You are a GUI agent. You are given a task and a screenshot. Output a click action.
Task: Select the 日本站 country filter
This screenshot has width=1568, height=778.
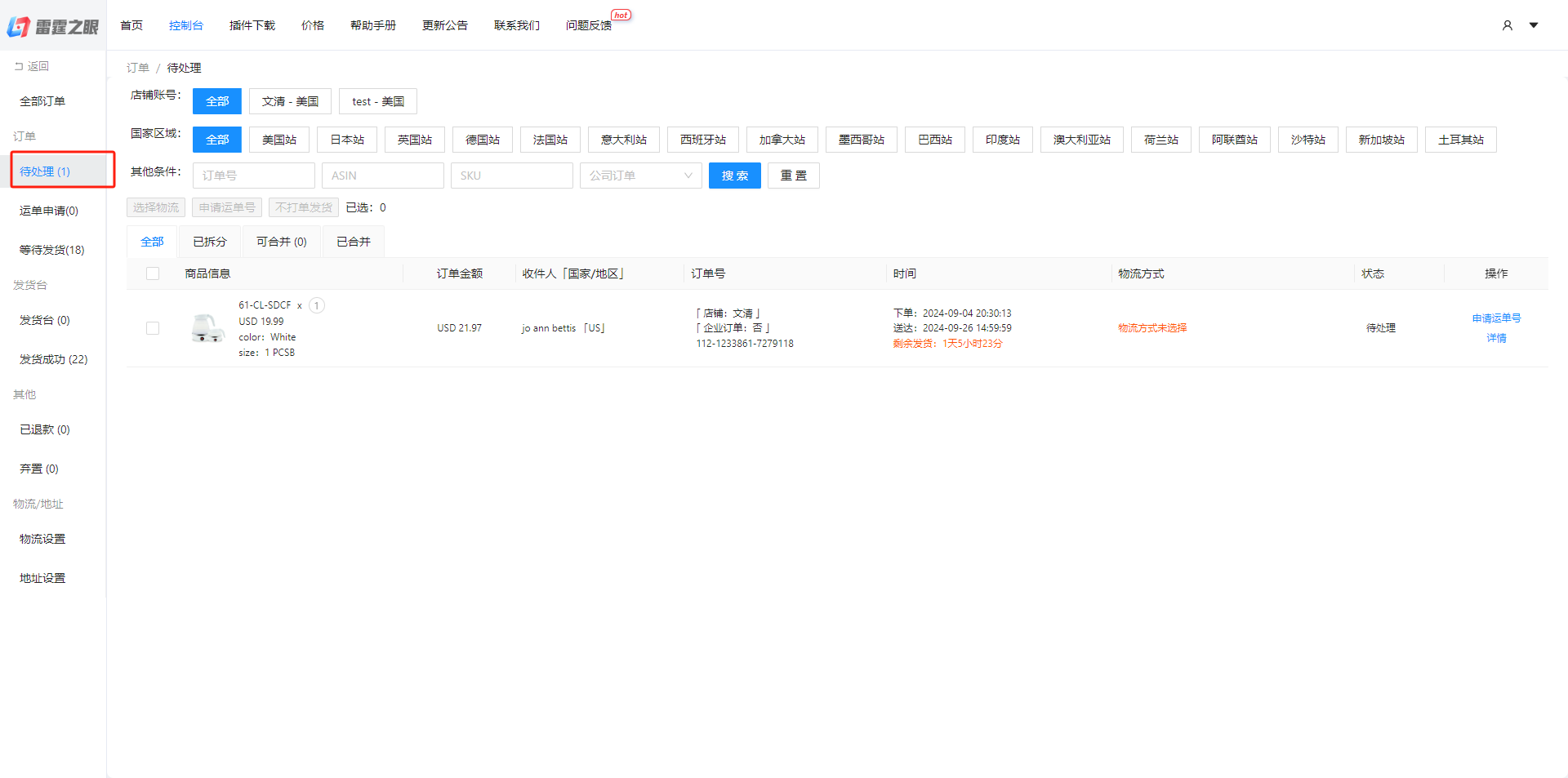[x=346, y=139]
